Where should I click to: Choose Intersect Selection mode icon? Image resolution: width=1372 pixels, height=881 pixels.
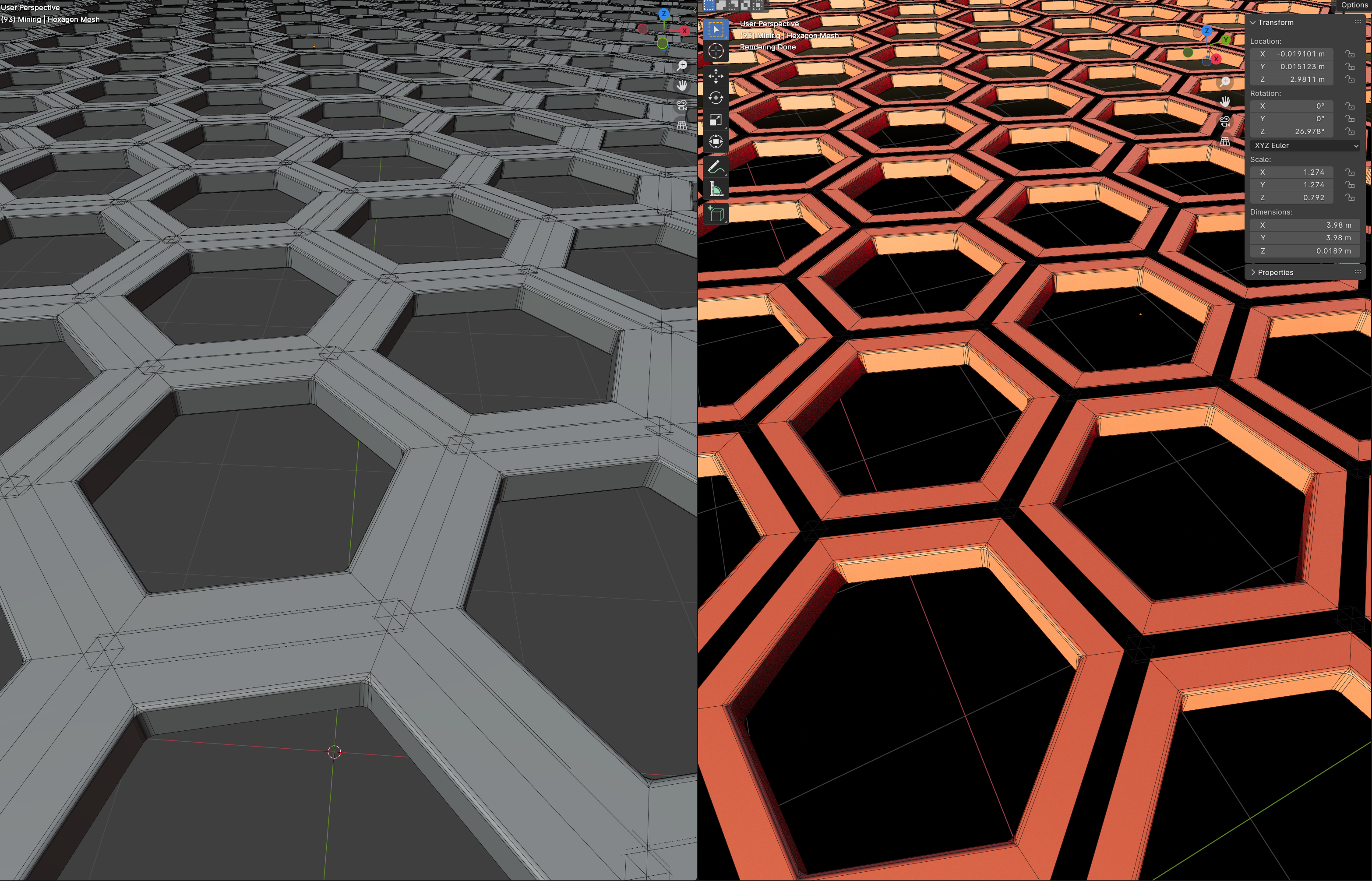(x=758, y=5)
